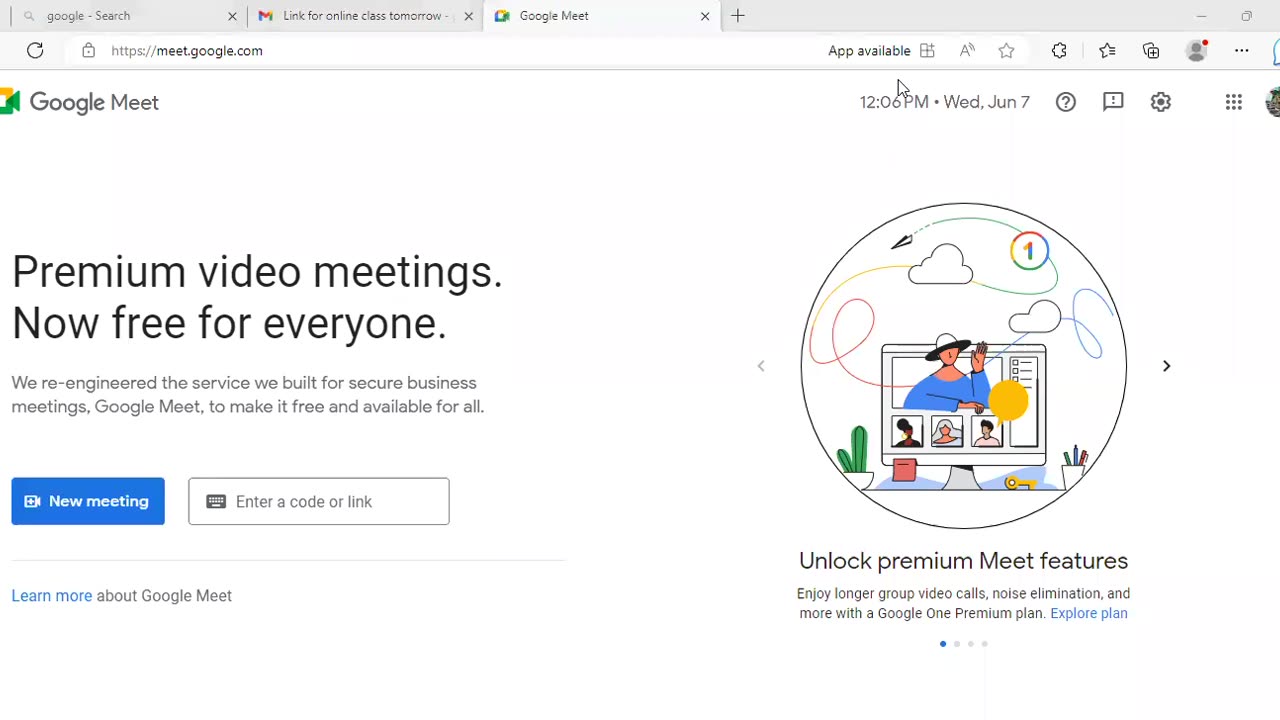This screenshot has width=1280, height=720.
Task: Select the Google Meet browser tab
Action: [x=601, y=16]
